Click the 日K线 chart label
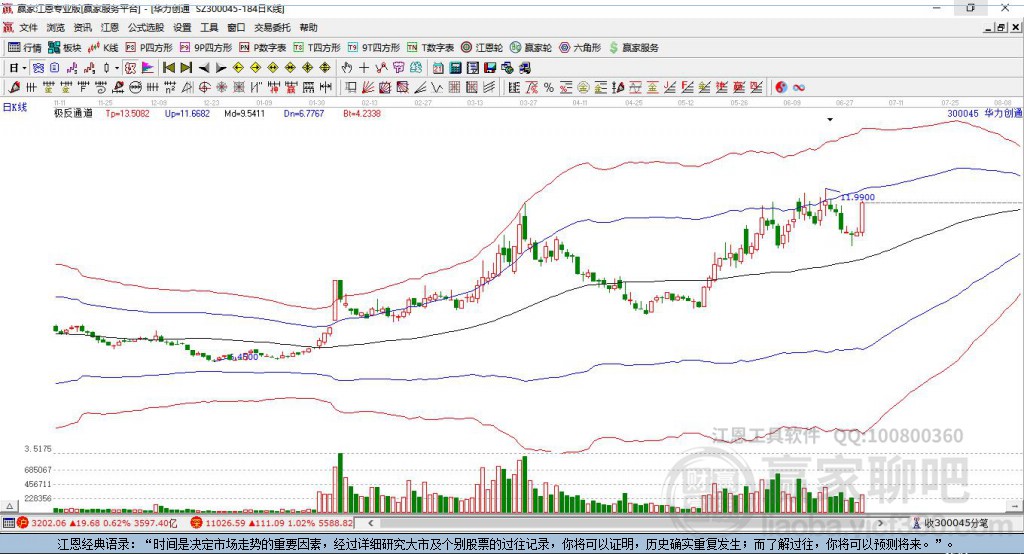This screenshot has height=554, width=1024. tap(15, 107)
